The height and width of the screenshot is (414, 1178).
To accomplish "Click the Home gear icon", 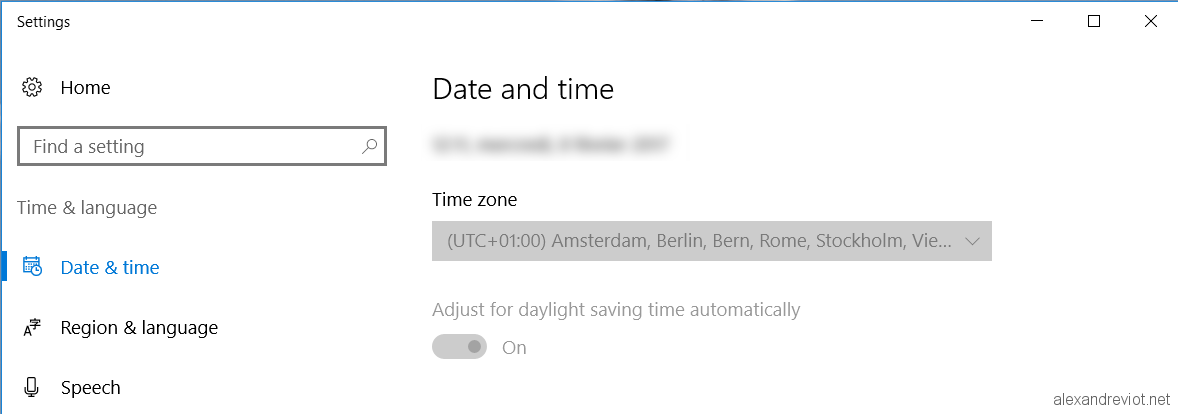I will tap(32, 87).
